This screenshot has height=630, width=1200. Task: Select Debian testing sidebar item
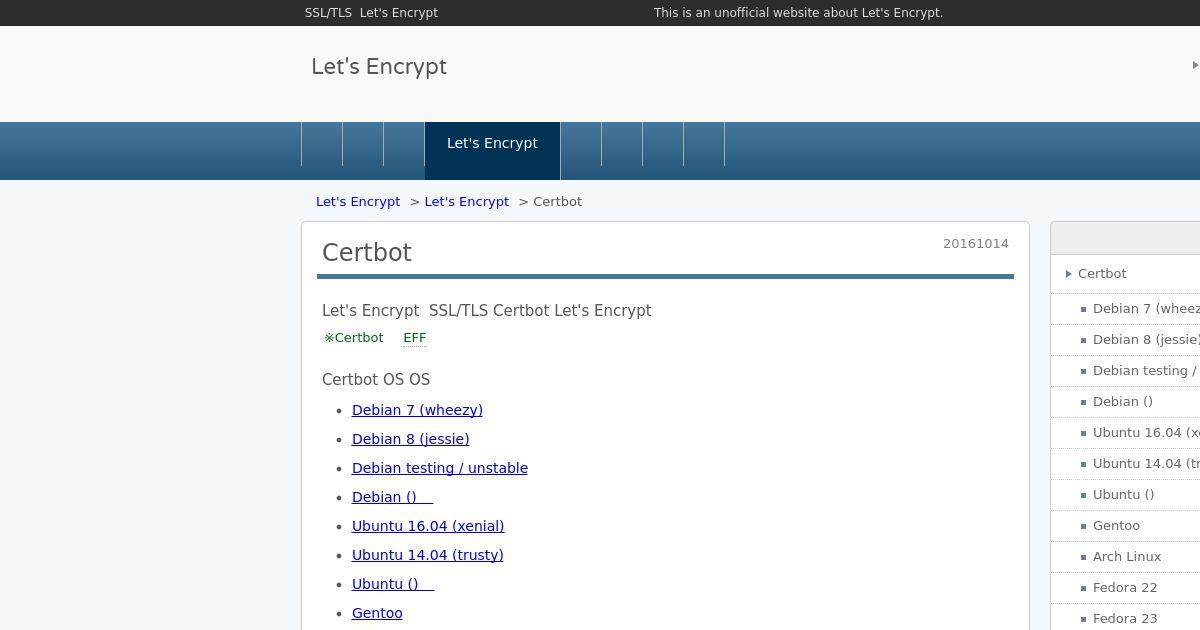[1146, 371]
